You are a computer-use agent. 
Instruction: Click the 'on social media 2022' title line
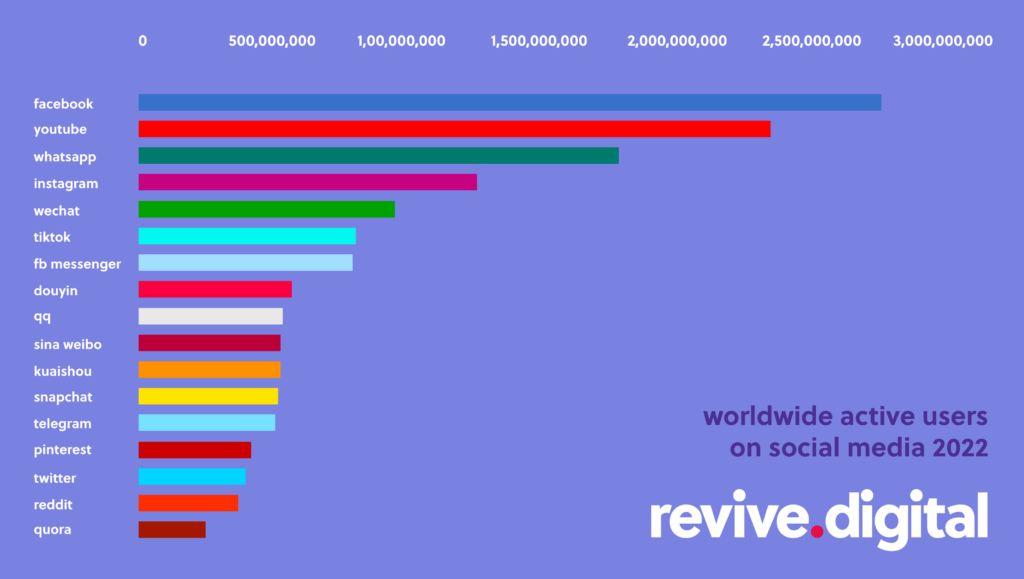coord(859,448)
